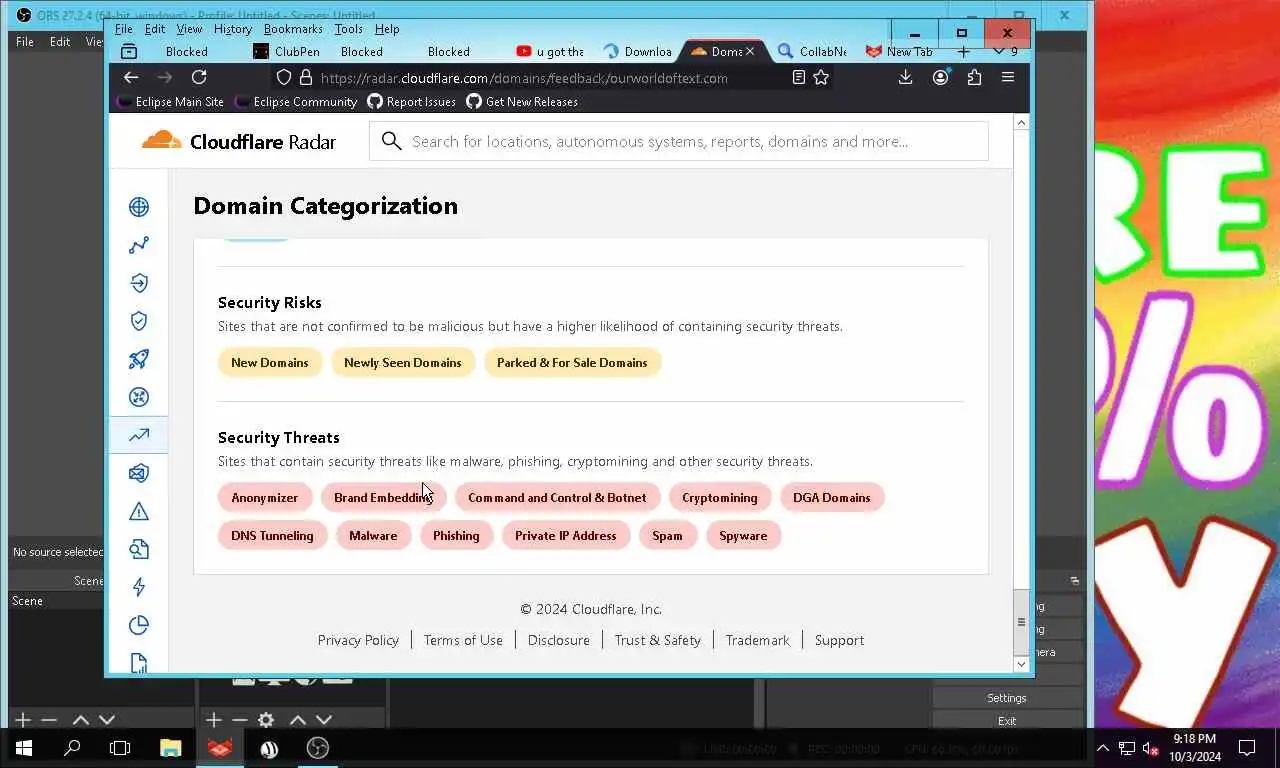The height and width of the screenshot is (768, 1280).
Task: Open the globe overview icon in Radar sidebar
Action: [x=139, y=207]
